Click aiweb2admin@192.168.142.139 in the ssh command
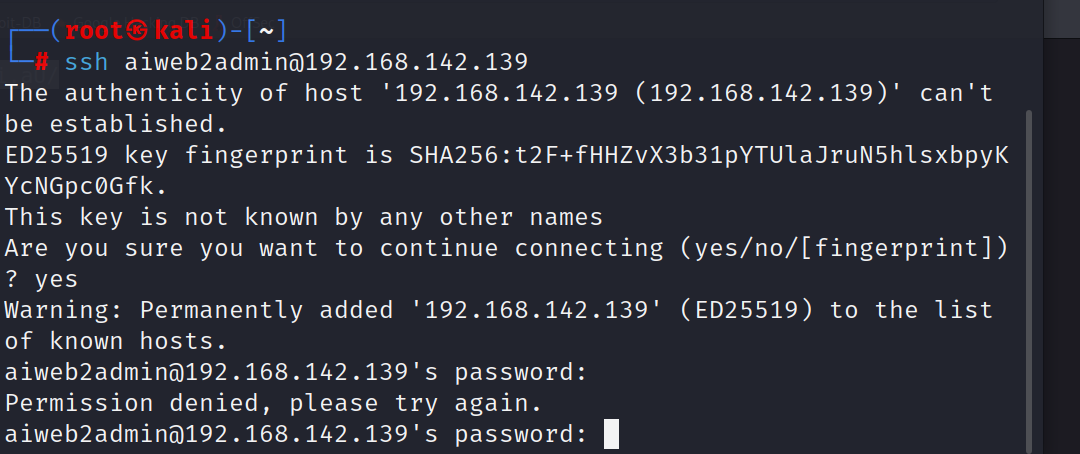The height and width of the screenshot is (454, 1080). [x=326, y=63]
